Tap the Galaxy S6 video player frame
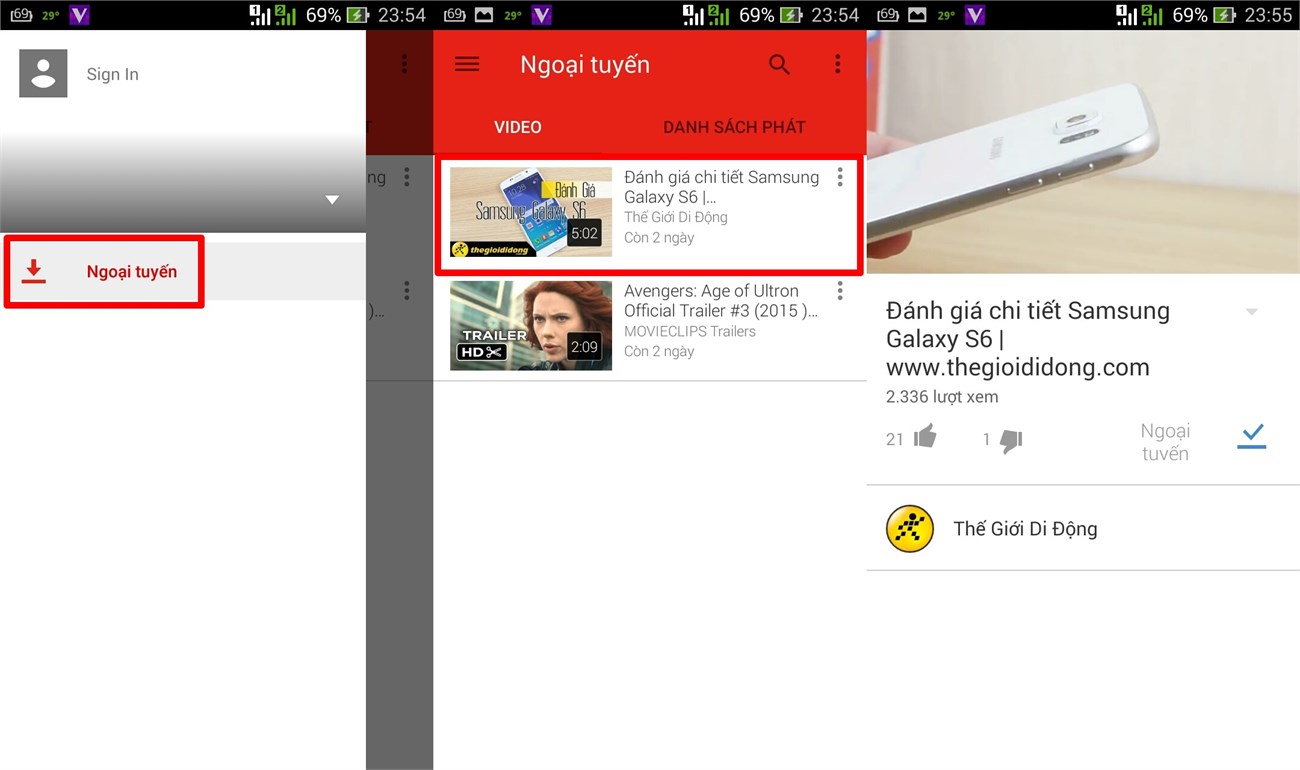Screen dimensions: 1300x770 (1083, 151)
